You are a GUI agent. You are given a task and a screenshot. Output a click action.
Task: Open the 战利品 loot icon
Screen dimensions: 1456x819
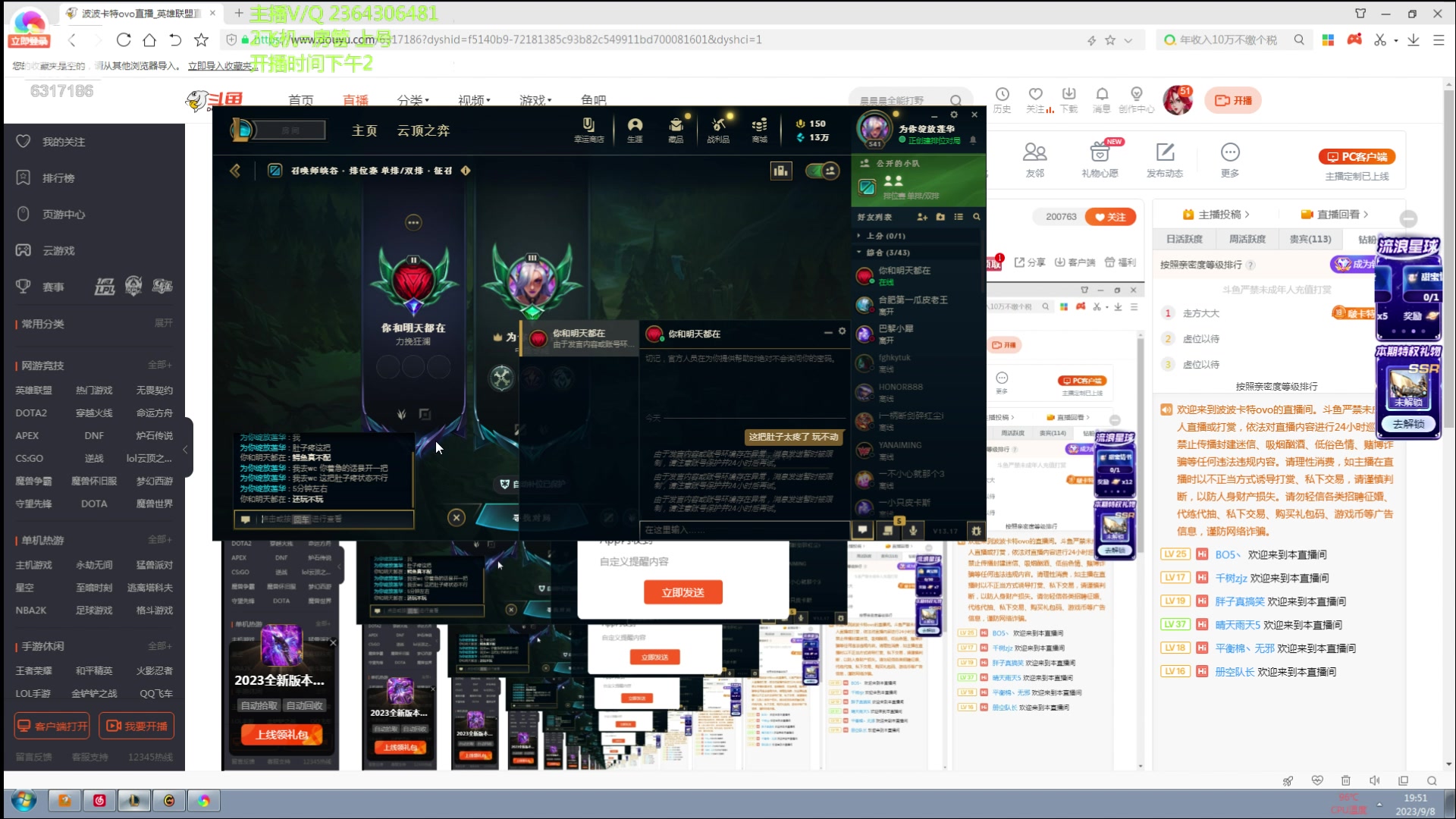(718, 129)
